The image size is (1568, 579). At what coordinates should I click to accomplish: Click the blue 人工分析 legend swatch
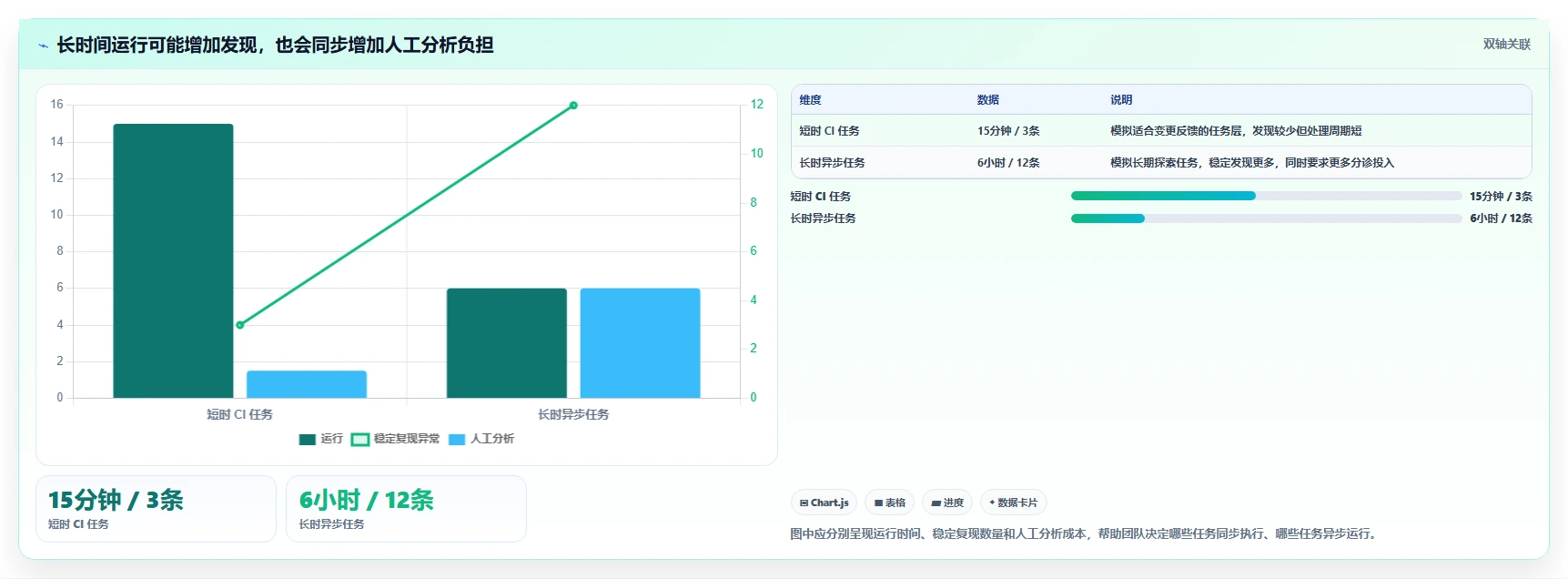457,440
